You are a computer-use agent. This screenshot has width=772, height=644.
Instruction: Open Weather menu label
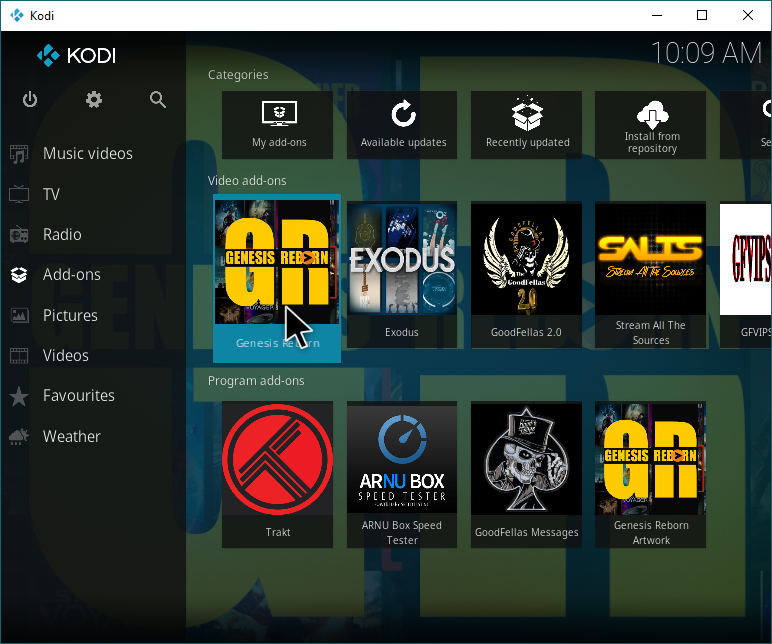(x=72, y=436)
